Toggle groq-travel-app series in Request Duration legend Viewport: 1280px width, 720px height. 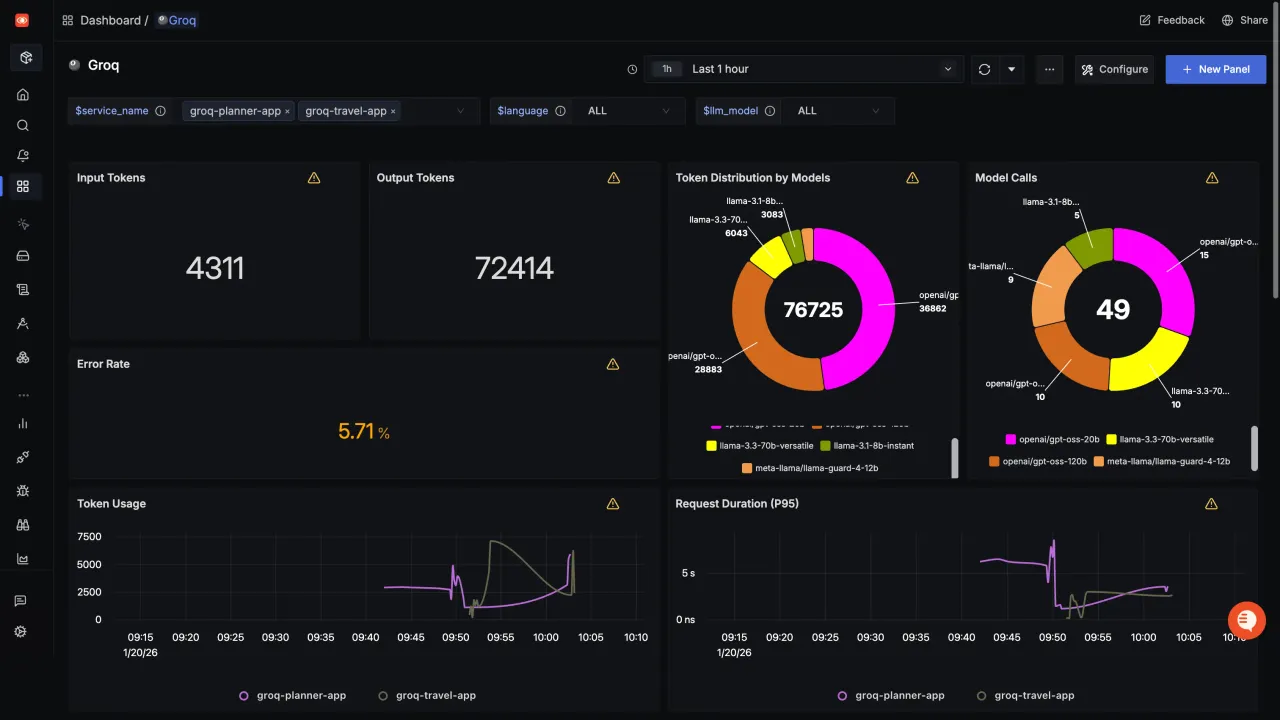(x=1025, y=695)
